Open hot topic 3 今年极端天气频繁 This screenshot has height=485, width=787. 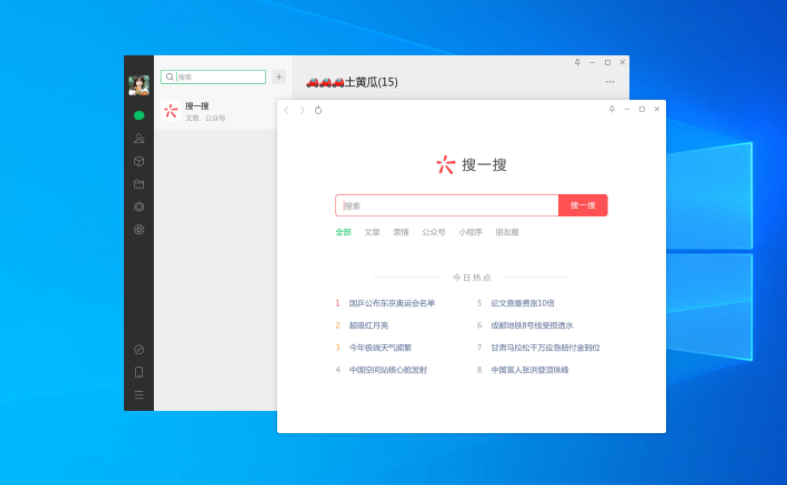[x=380, y=347]
